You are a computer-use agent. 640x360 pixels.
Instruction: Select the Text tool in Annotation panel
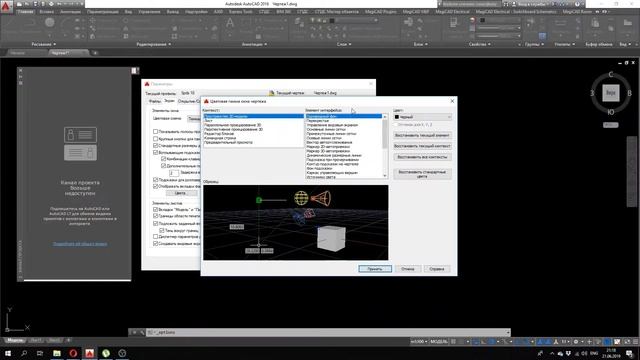(x=230, y=24)
